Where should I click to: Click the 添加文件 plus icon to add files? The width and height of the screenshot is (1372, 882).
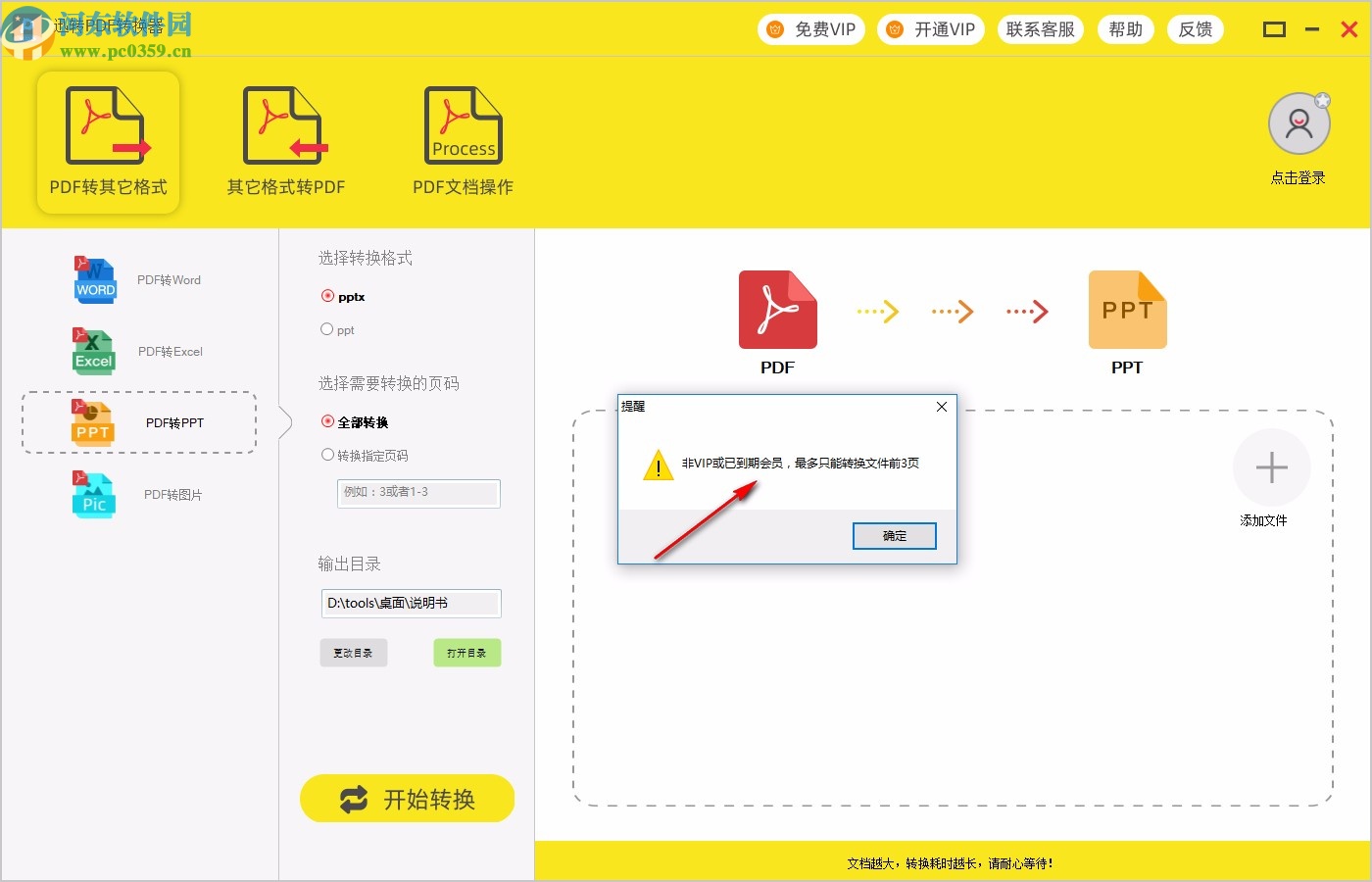1271,468
